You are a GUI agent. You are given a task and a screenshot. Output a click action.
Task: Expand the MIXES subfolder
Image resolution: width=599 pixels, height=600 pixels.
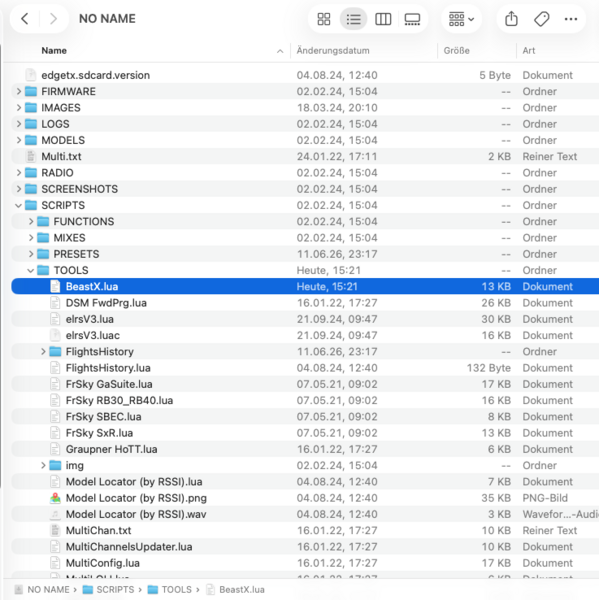pyautogui.click(x=31, y=238)
